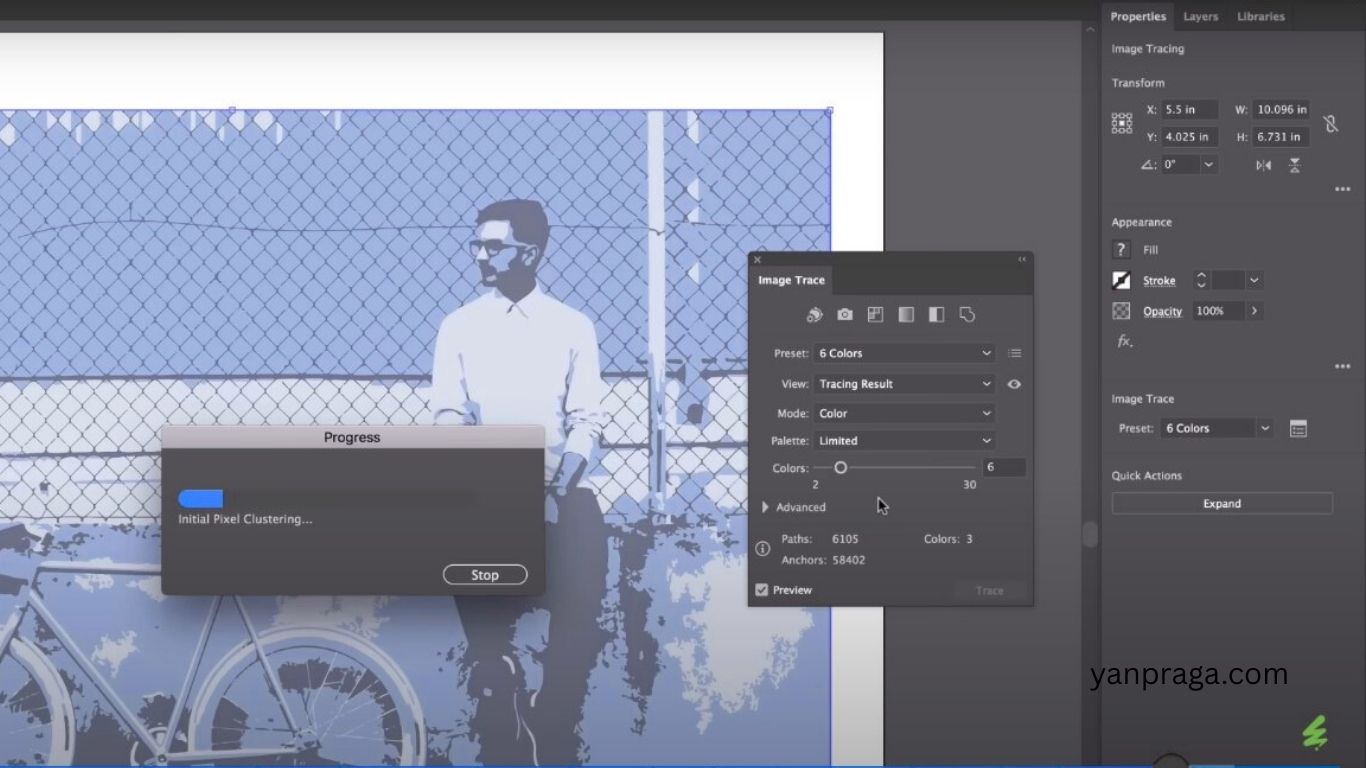This screenshot has width=1366, height=768.
Task: Open the View dropdown showing Tracing Result
Action: [x=904, y=384]
